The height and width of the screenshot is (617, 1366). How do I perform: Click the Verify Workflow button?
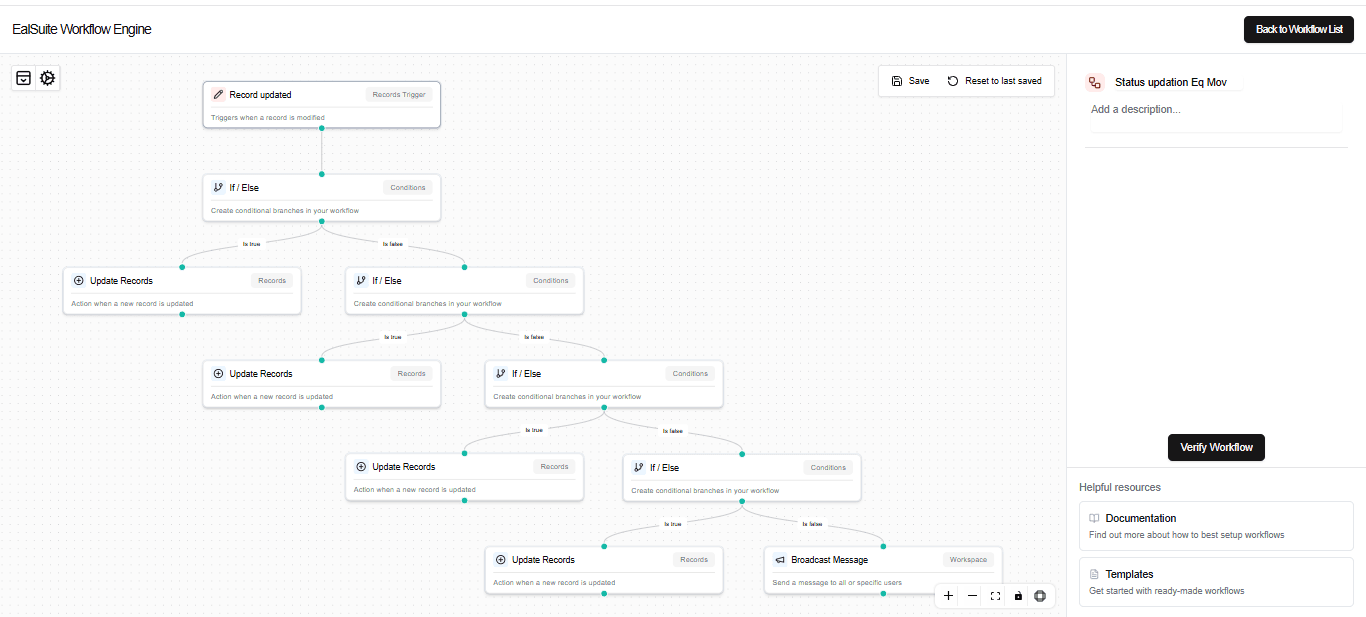pos(1216,447)
